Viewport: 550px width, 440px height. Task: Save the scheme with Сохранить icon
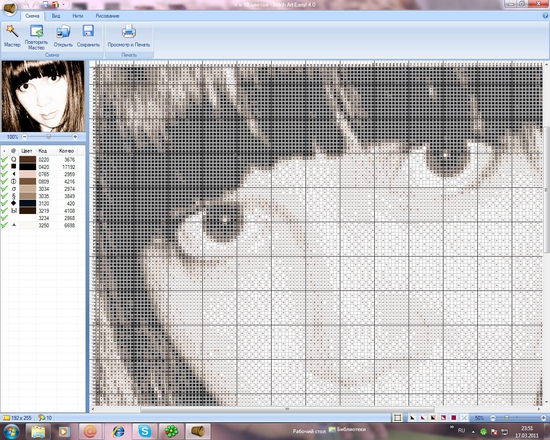(88, 31)
